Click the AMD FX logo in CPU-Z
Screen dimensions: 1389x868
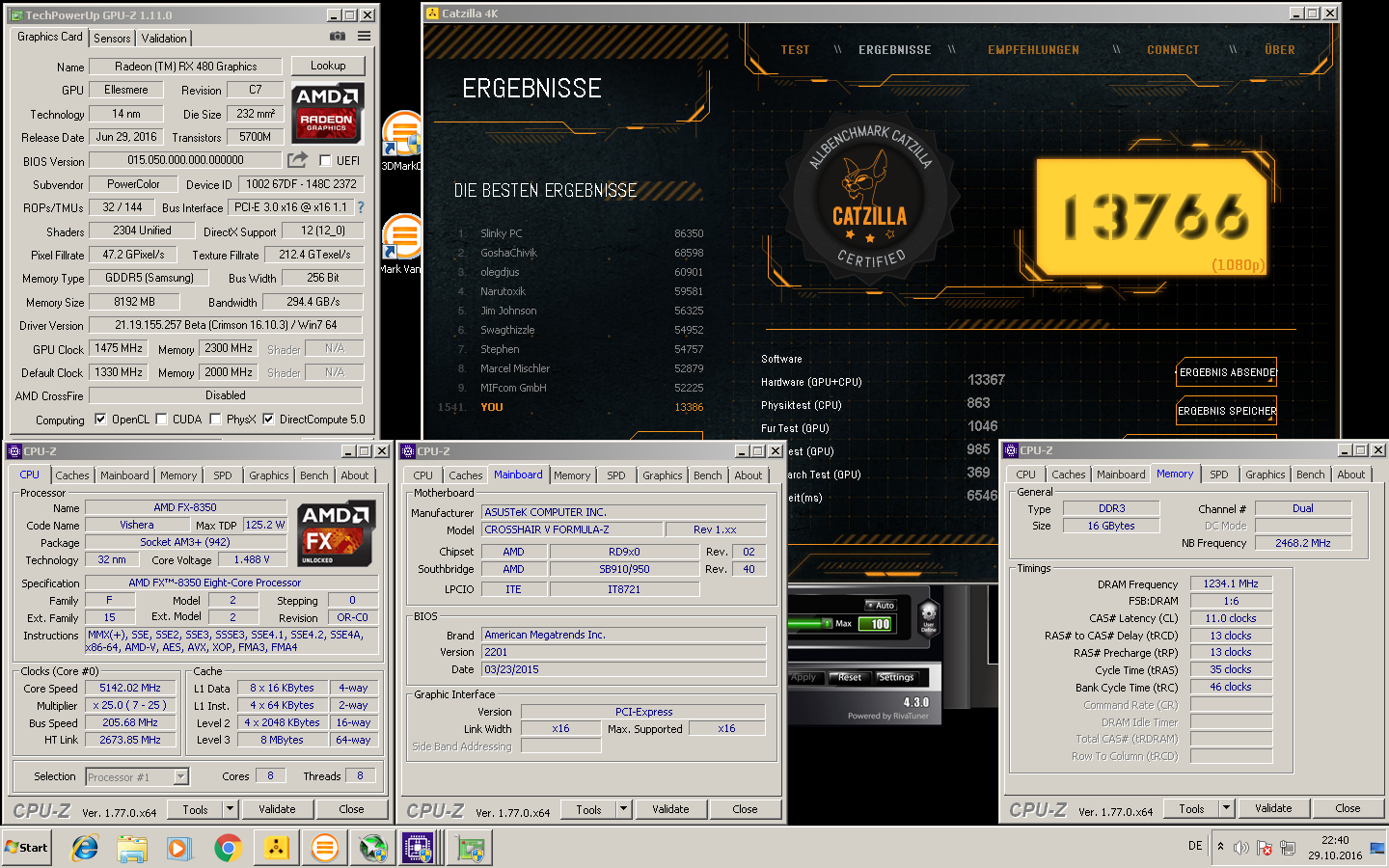[x=335, y=533]
